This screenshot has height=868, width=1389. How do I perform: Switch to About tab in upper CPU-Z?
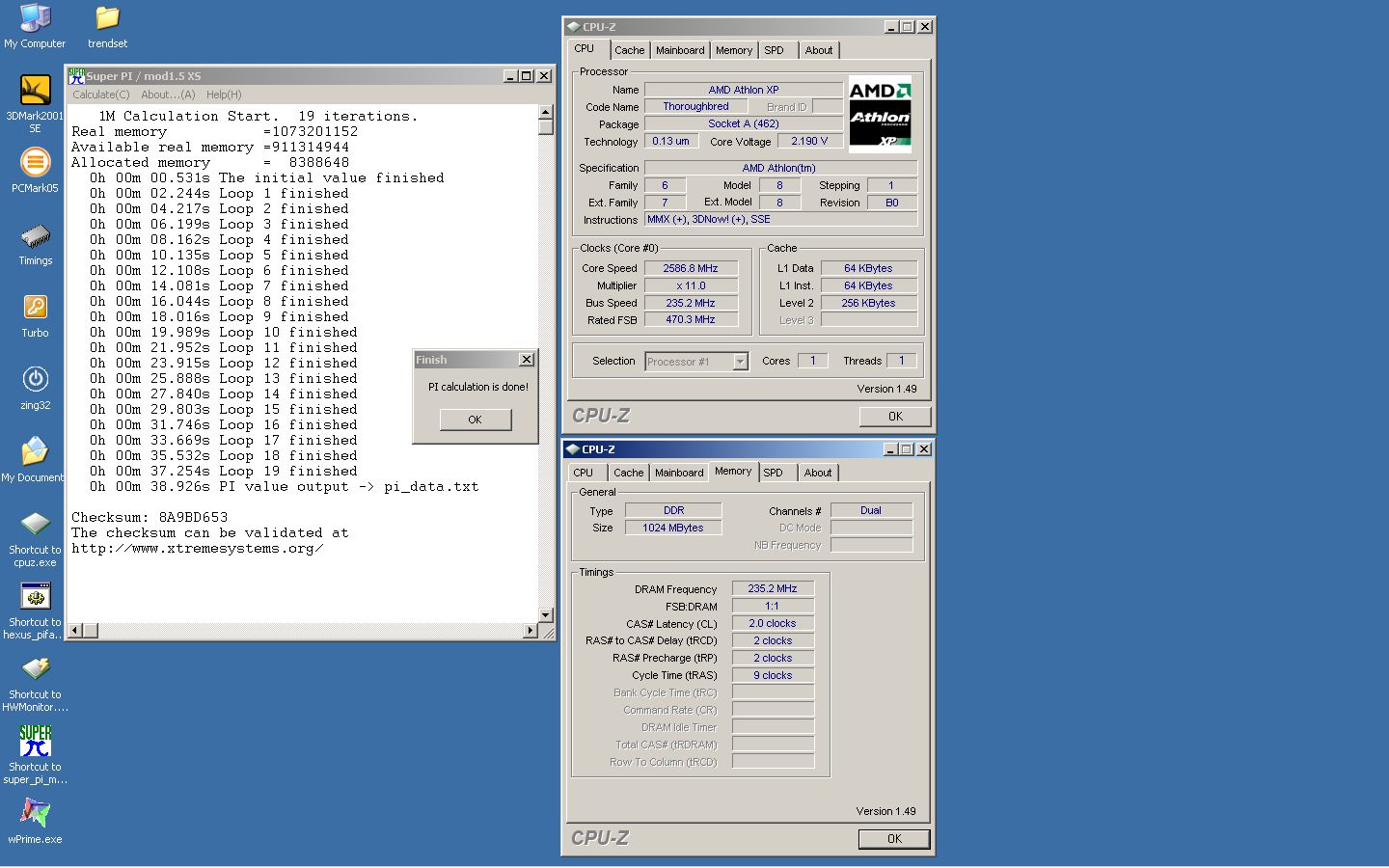point(819,50)
